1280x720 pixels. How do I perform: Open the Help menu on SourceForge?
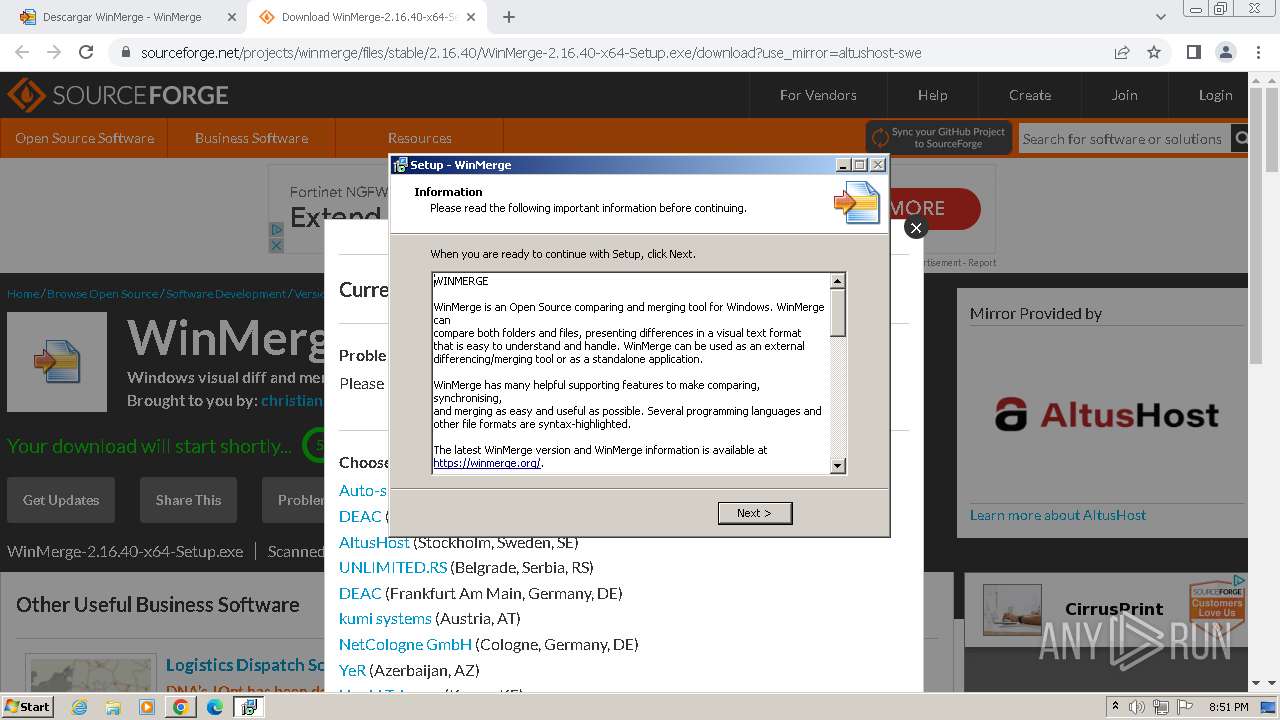pos(932,95)
